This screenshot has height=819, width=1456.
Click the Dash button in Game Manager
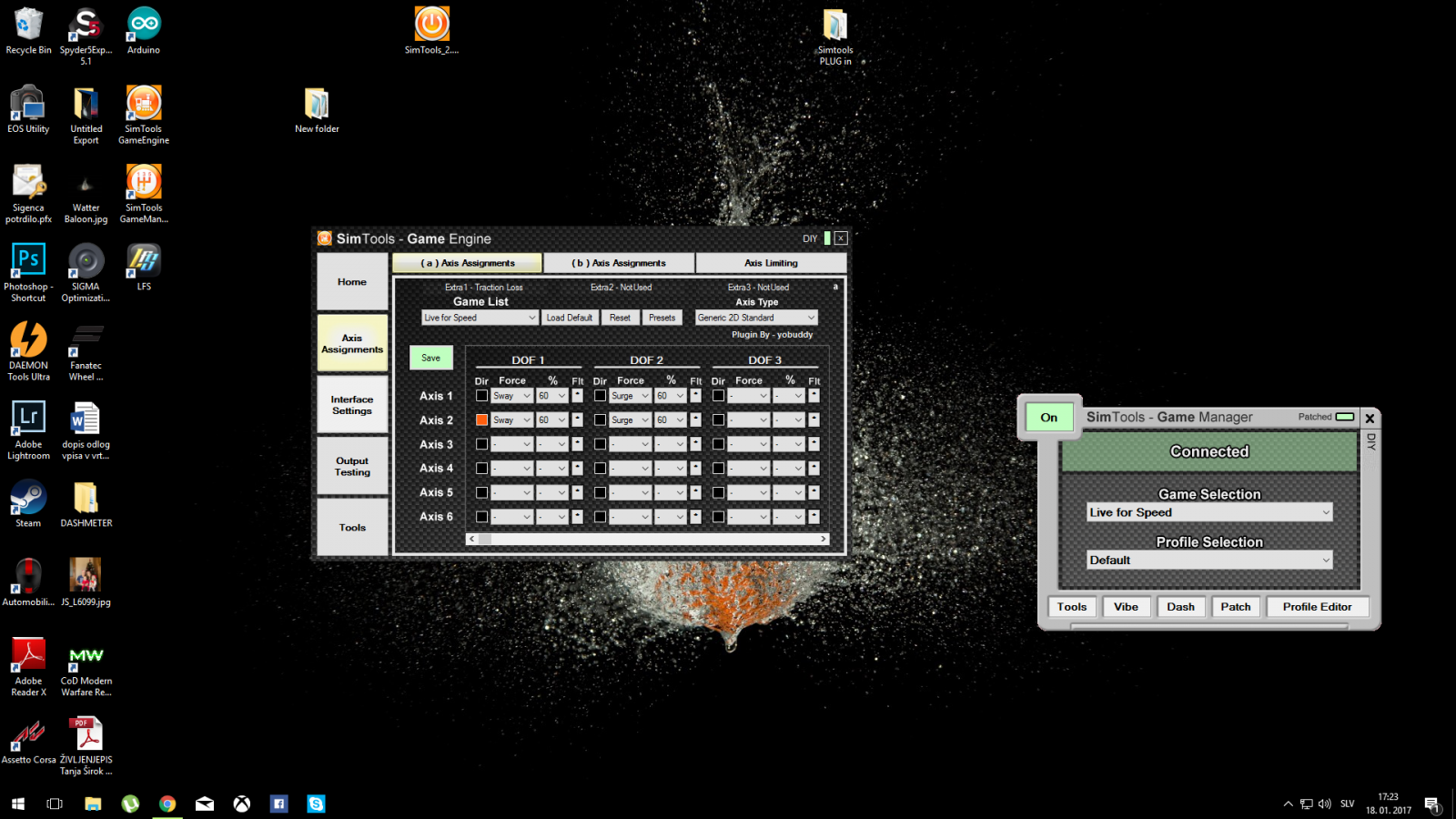(1181, 607)
